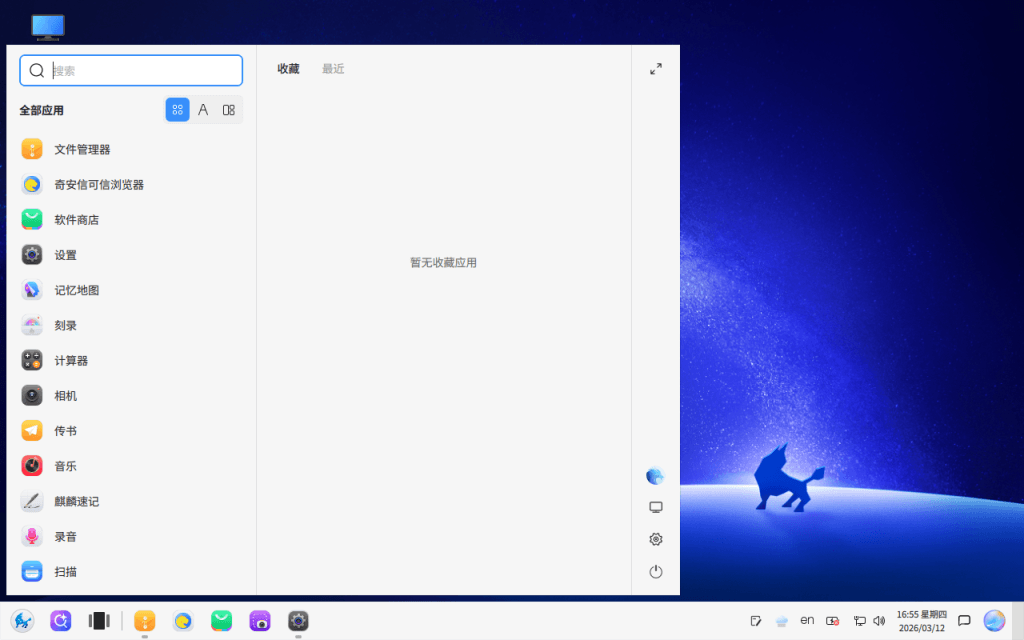Open the notes tray icon
This screenshot has height=640, width=1024.
[x=756, y=621]
